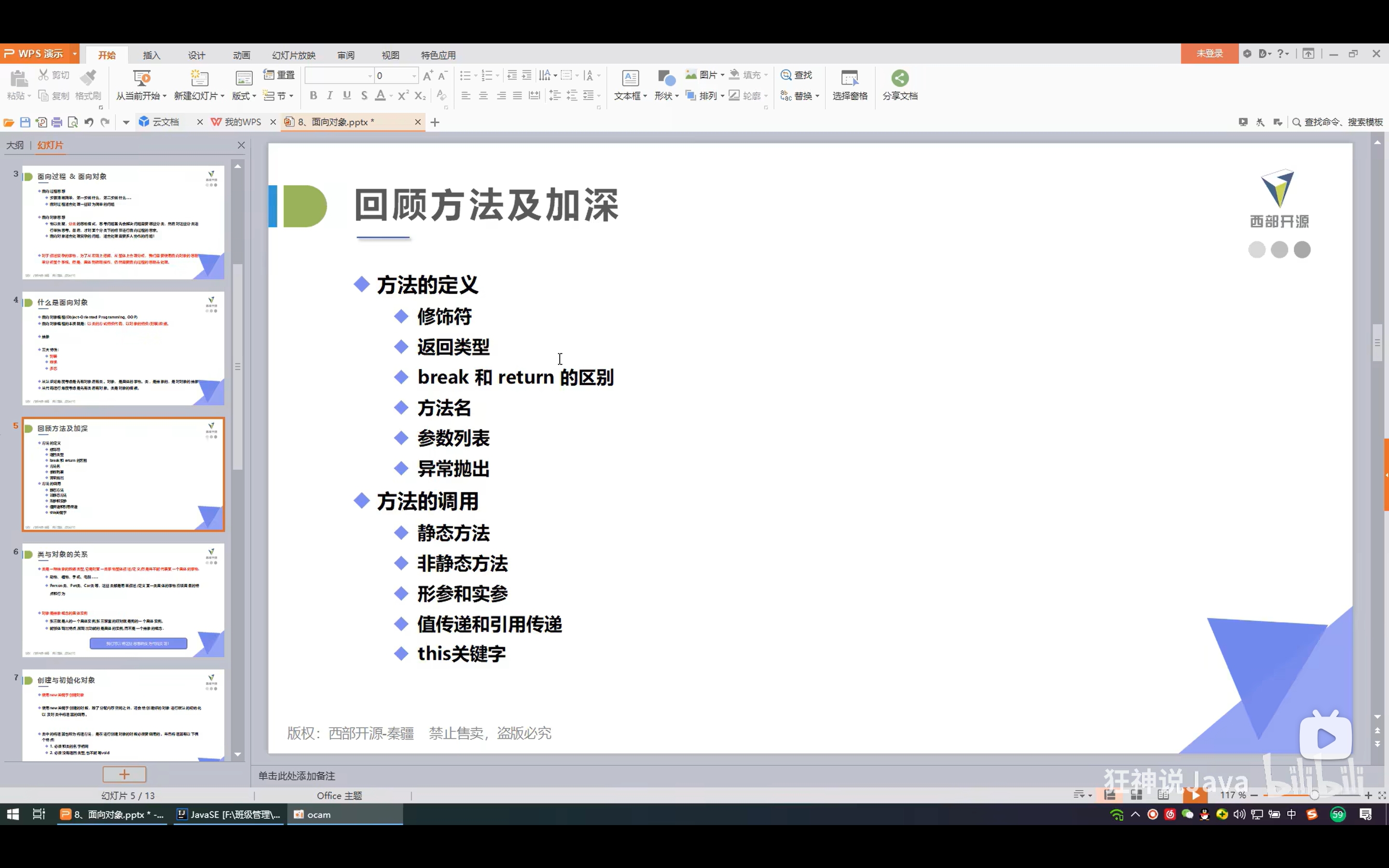1389x868 pixels.
Task: Open the Selection Pane (选择窗格) icon
Action: [850, 79]
